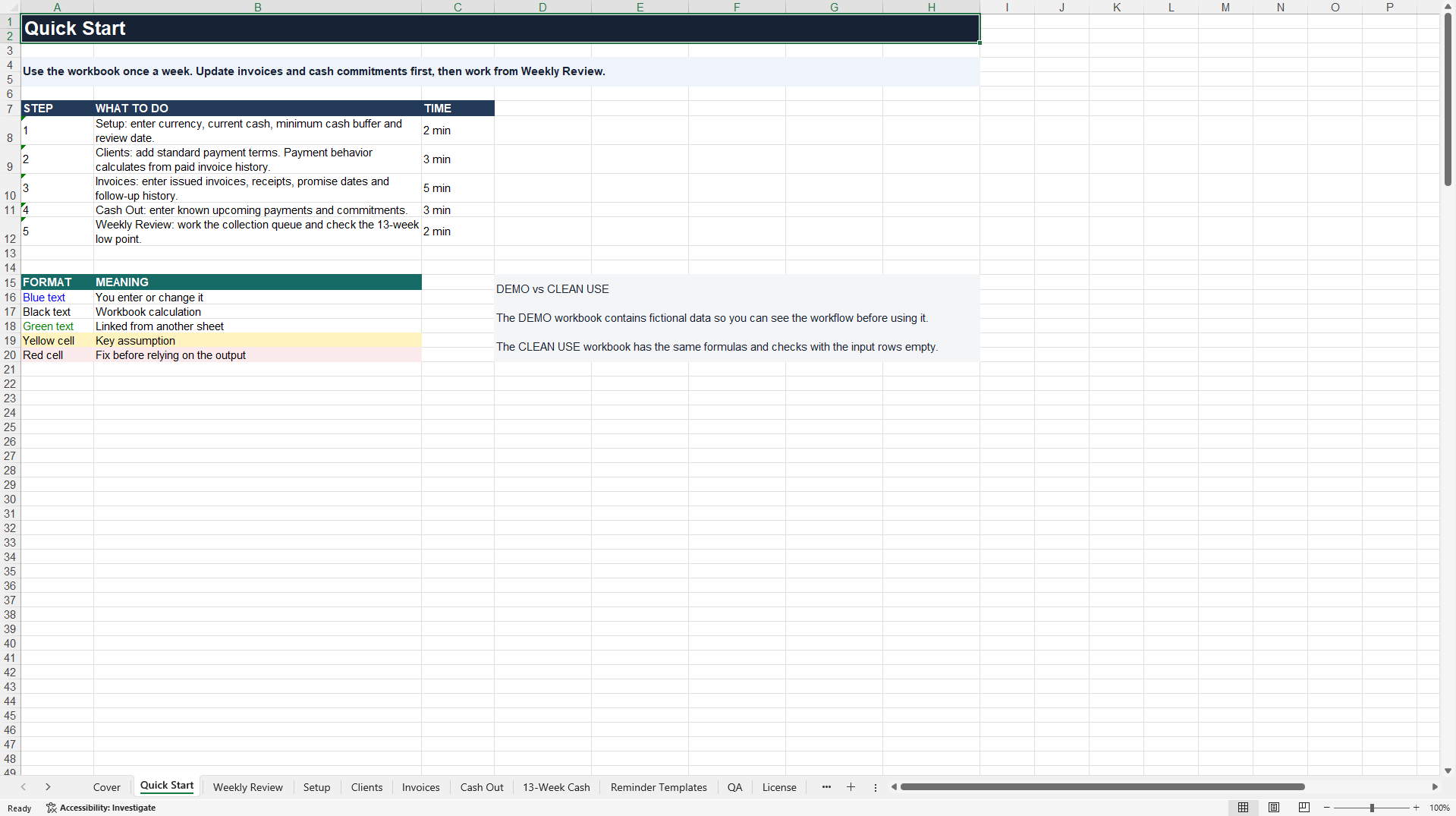Adjust the zoom slider handle
The width and height of the screenshot is (1456, 816).
1372,808
